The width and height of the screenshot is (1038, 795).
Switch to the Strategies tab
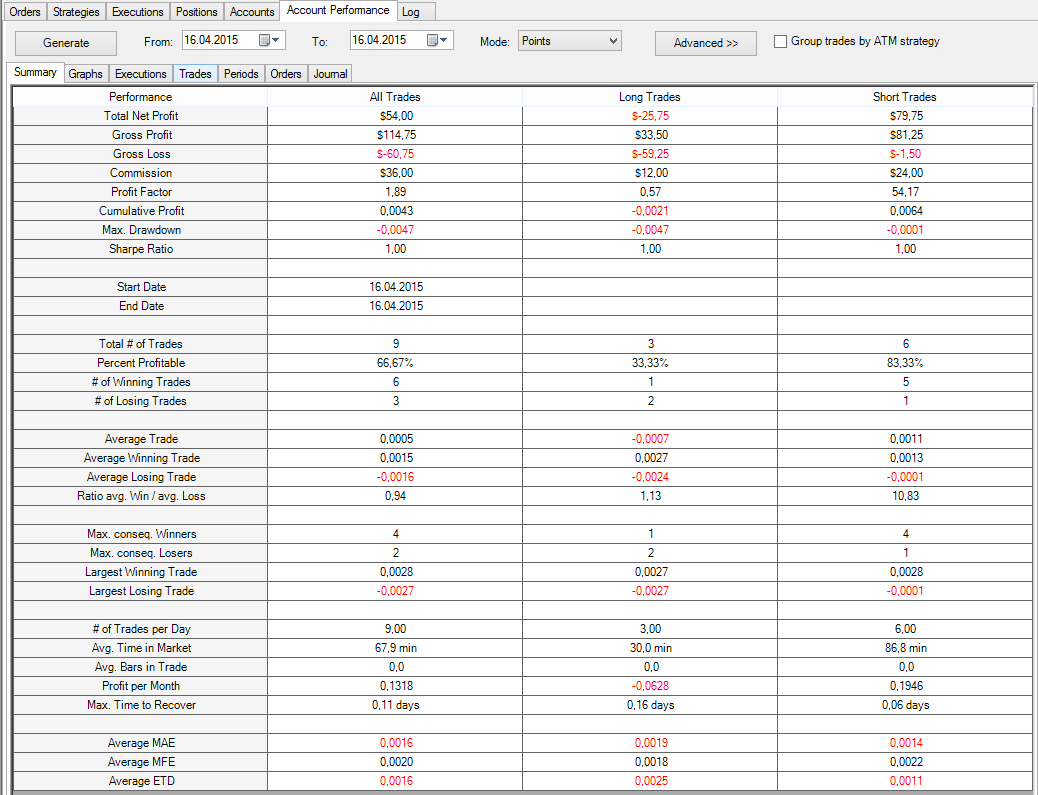[x=76, y=12]
